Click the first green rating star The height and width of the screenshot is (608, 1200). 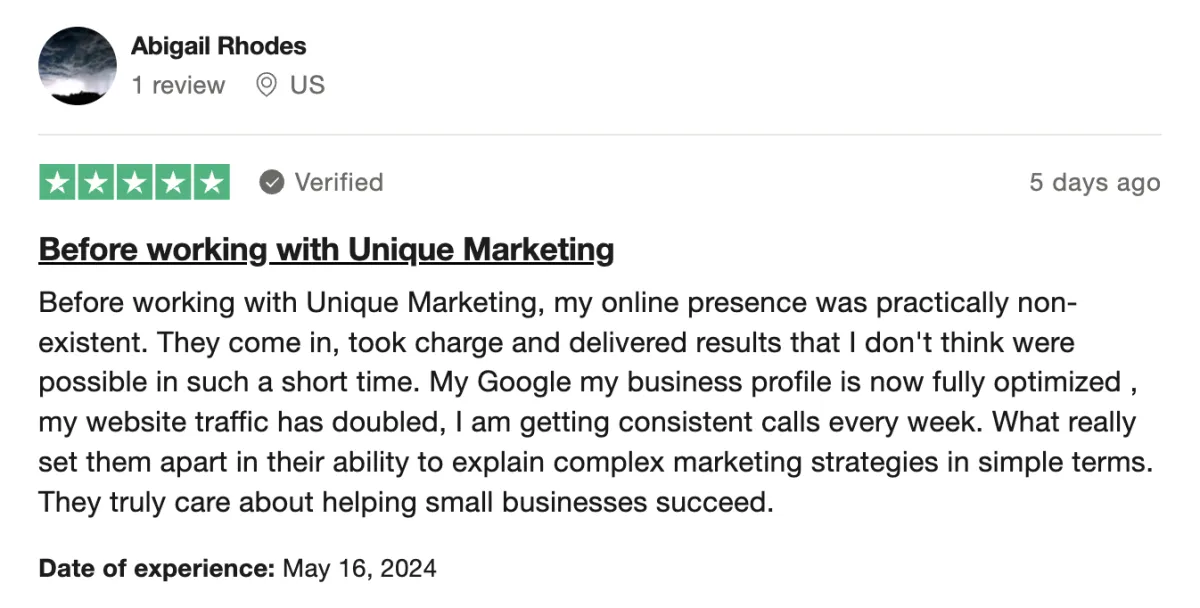58,182
